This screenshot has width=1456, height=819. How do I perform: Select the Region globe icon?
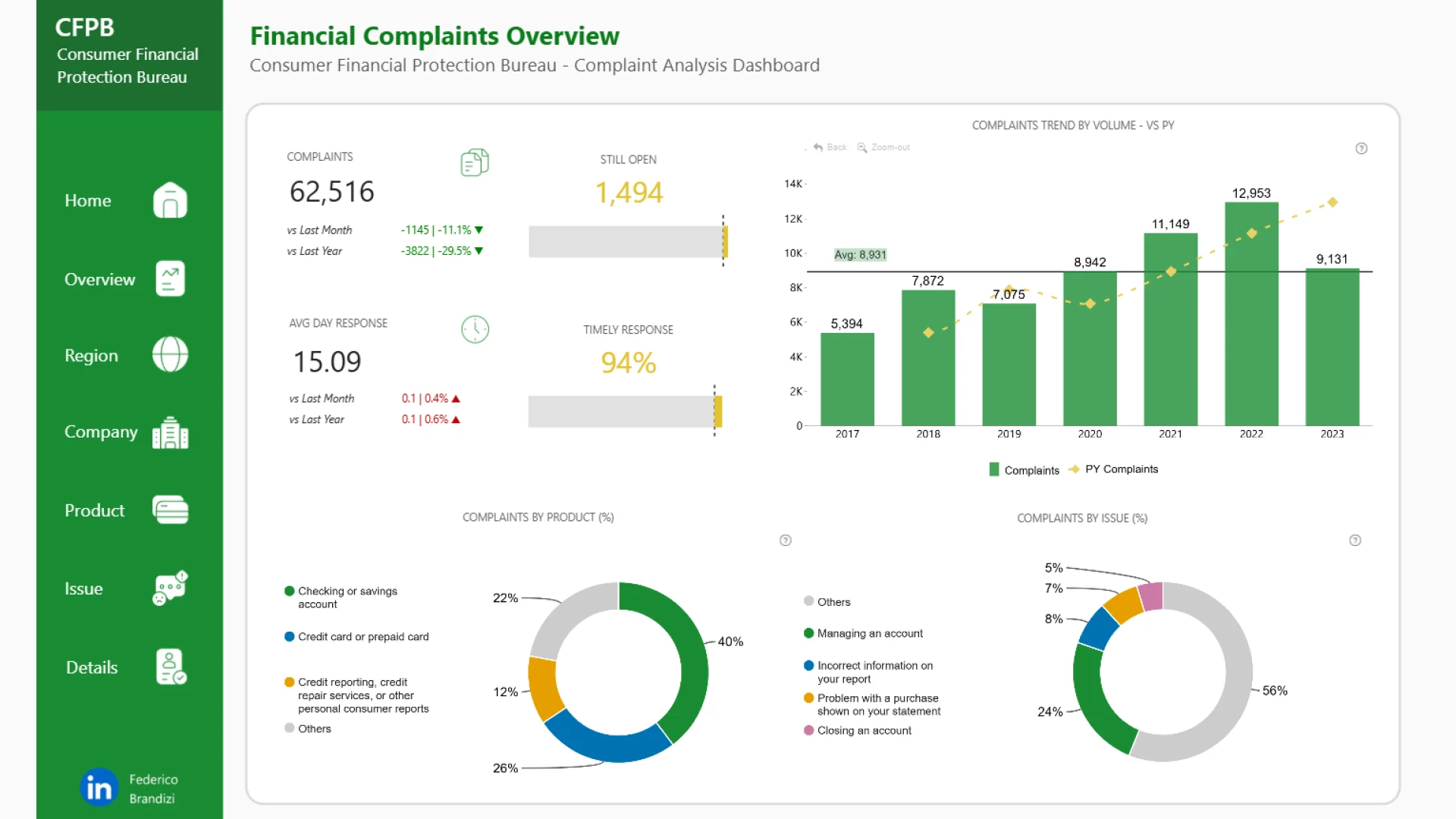coord(170,355)
